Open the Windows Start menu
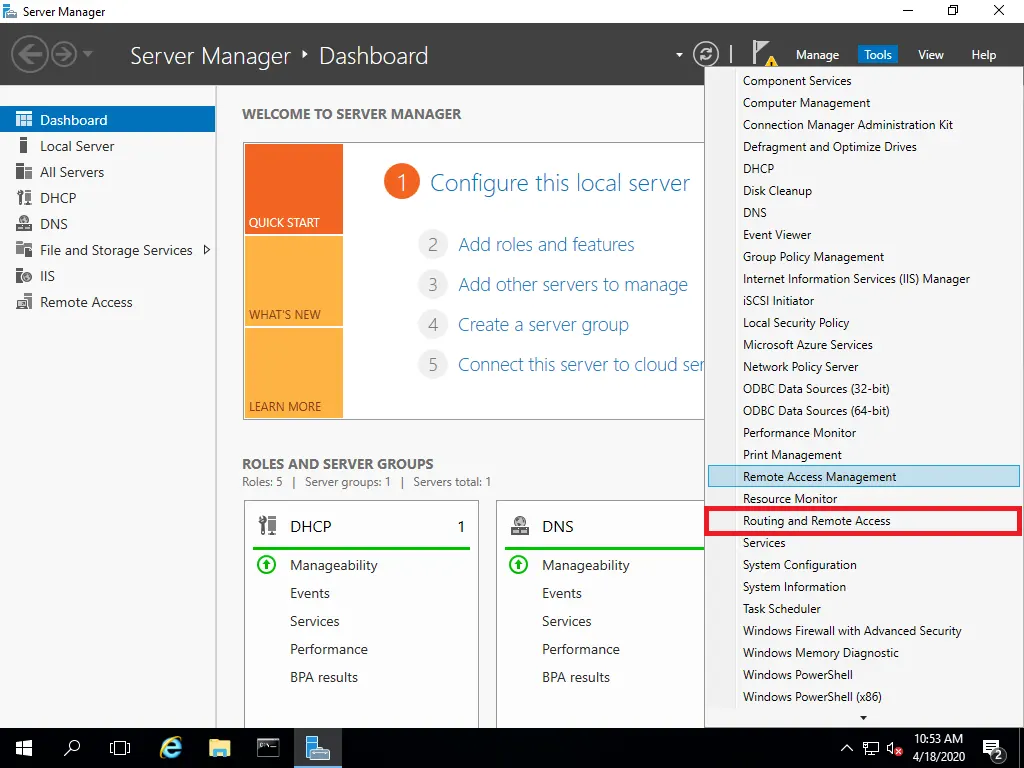The image size is (1024, 768). pos(24,748)
